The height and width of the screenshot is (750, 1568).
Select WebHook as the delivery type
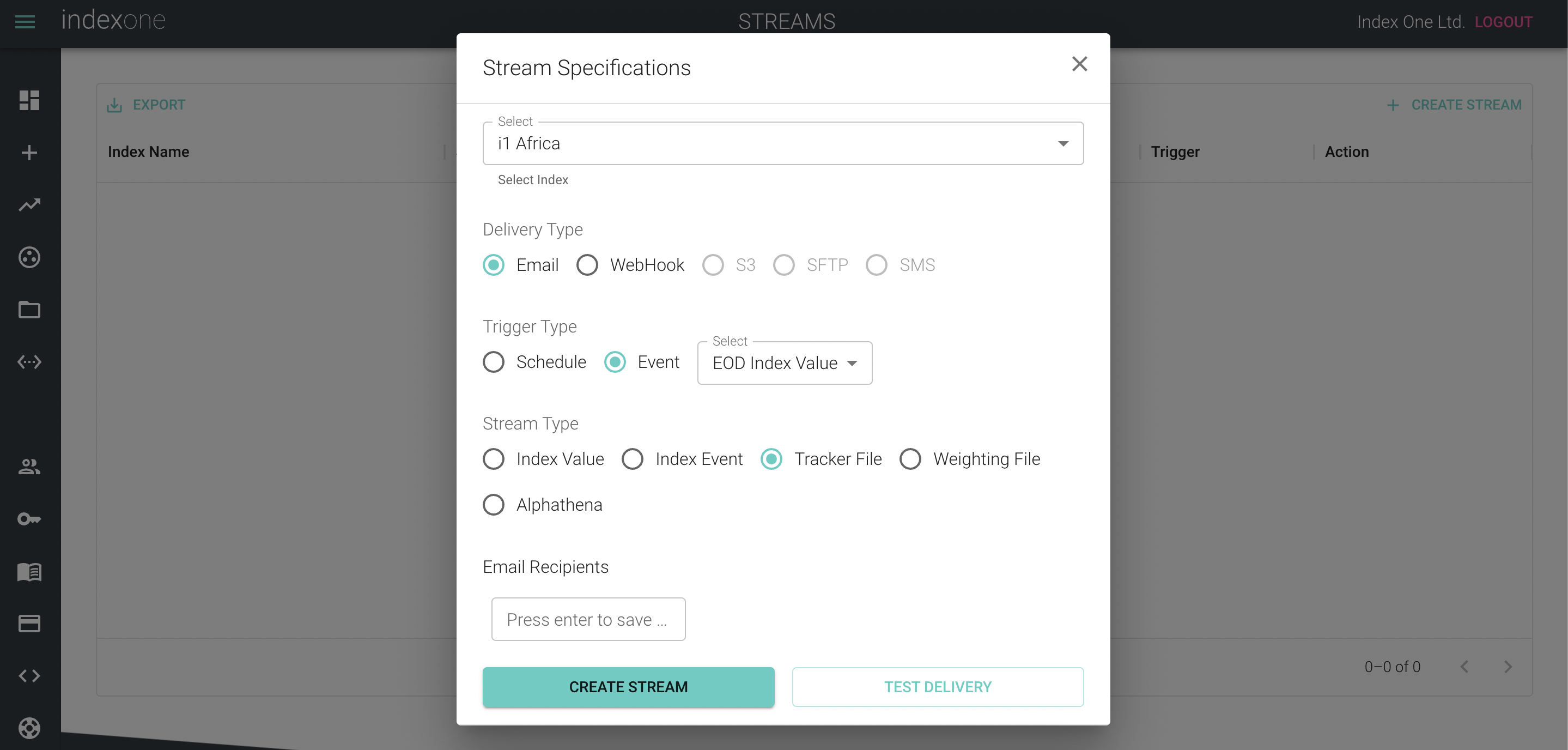(587, 265)
